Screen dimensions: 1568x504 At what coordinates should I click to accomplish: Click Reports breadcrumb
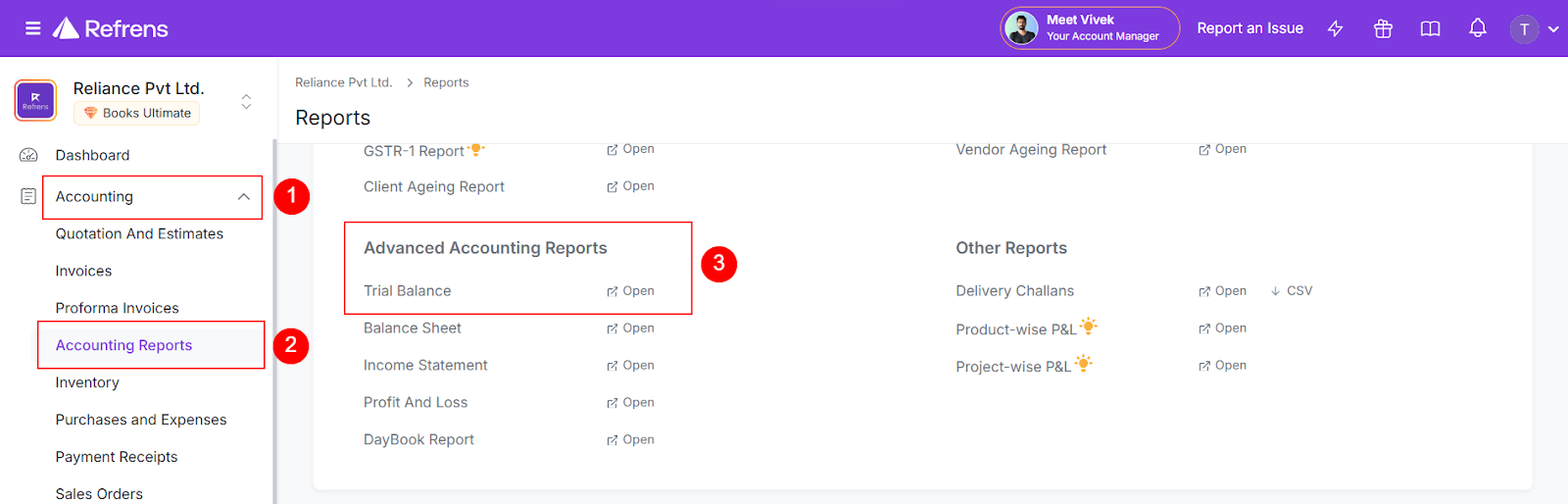click(x=446, y=82)
